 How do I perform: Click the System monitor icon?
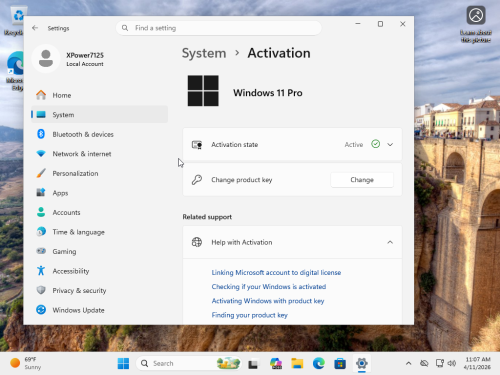(x=41, y=114)
